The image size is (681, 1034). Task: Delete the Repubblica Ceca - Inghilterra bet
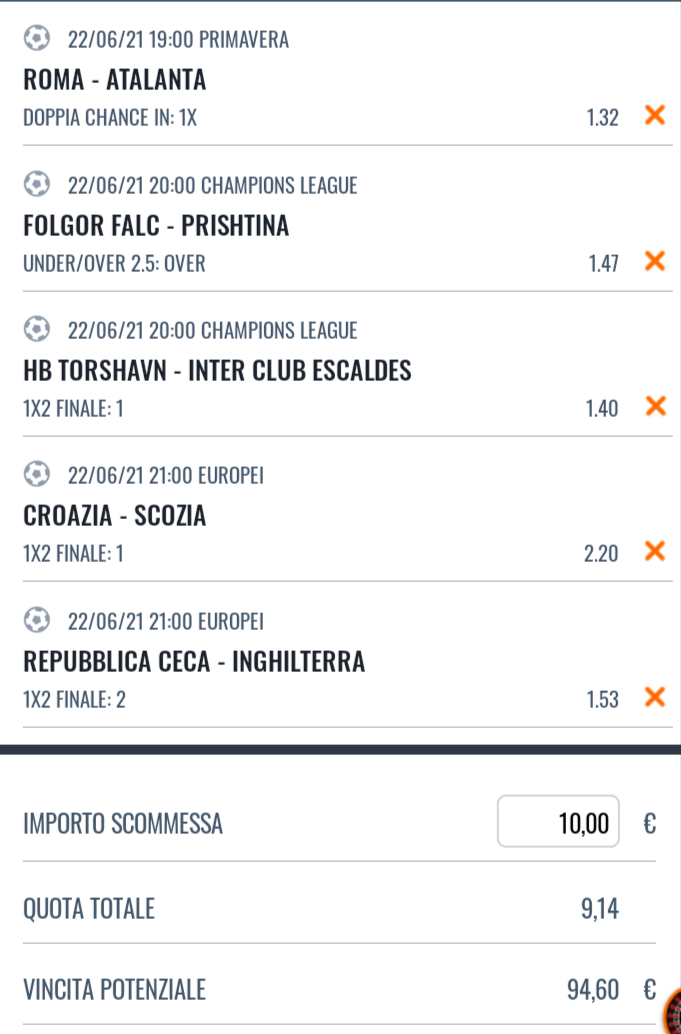pyautogui.click(x=655, y=698)
